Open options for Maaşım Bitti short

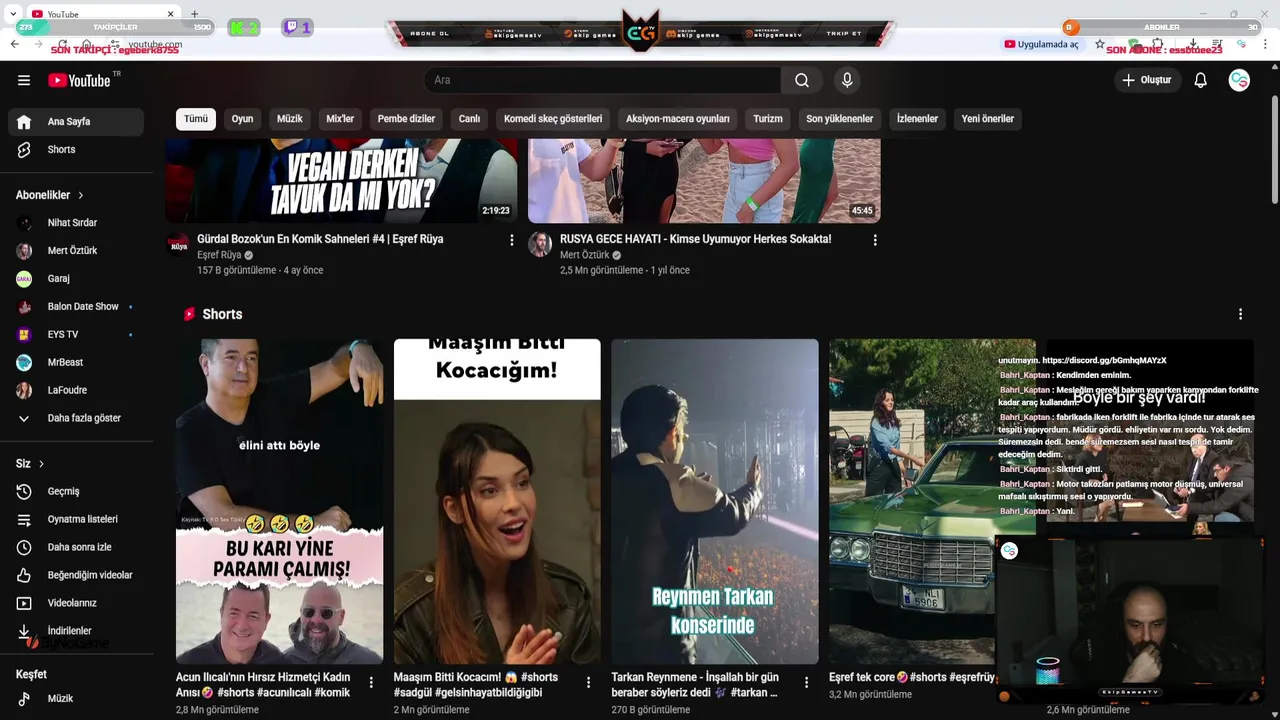[x=588, y=682]
